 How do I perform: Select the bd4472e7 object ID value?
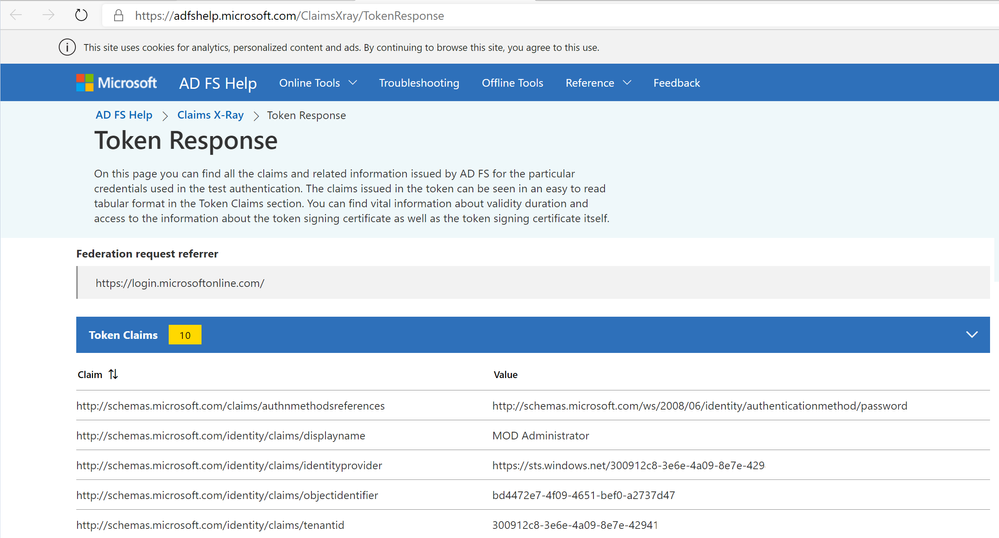pyautogui.click(x=584, y=495)
